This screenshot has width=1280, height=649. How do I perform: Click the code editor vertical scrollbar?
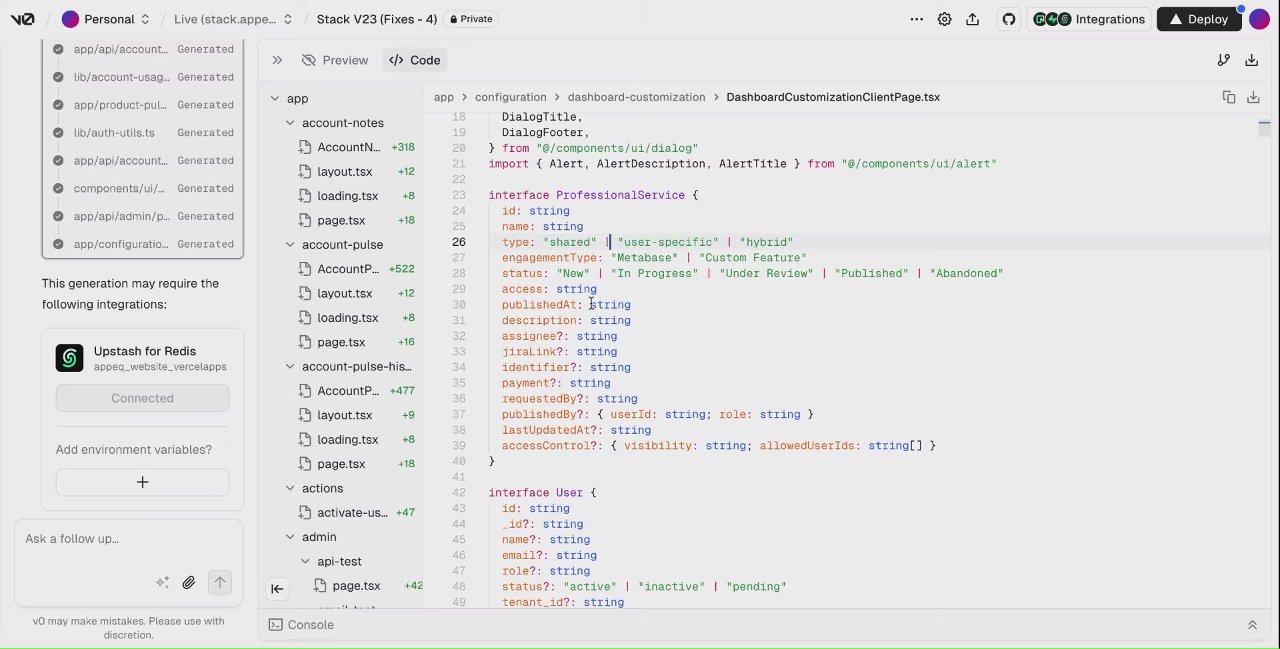(1264, 130)
